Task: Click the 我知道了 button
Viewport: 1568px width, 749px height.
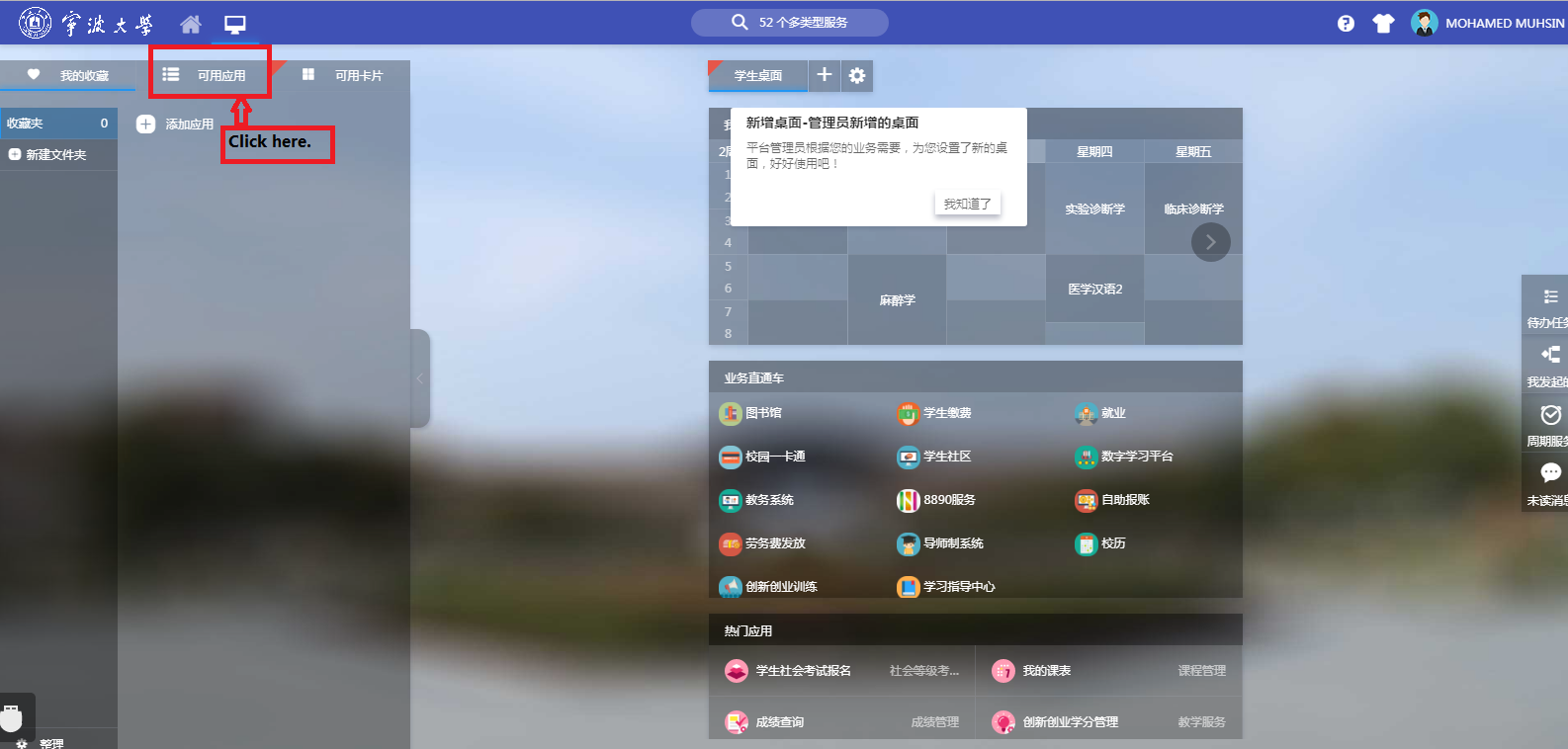Action: (x=967, y=204)
